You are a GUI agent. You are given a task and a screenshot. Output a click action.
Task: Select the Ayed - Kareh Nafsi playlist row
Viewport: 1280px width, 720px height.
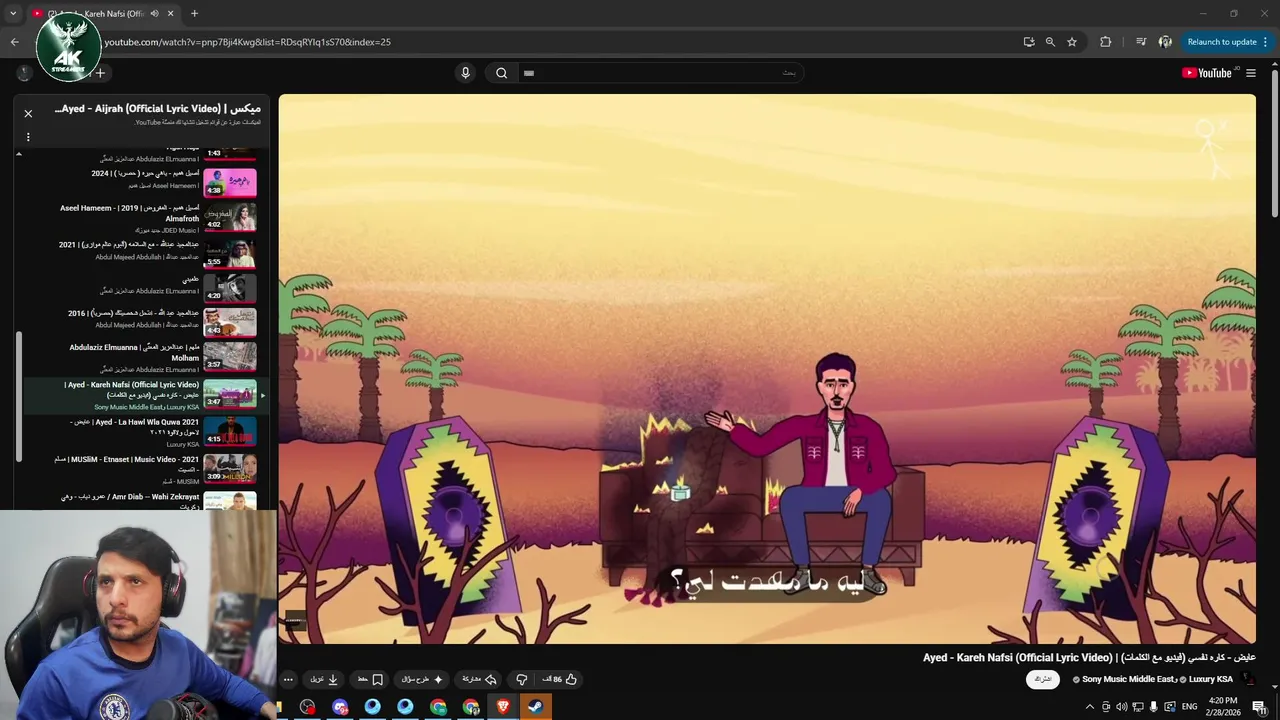(145, 395)
